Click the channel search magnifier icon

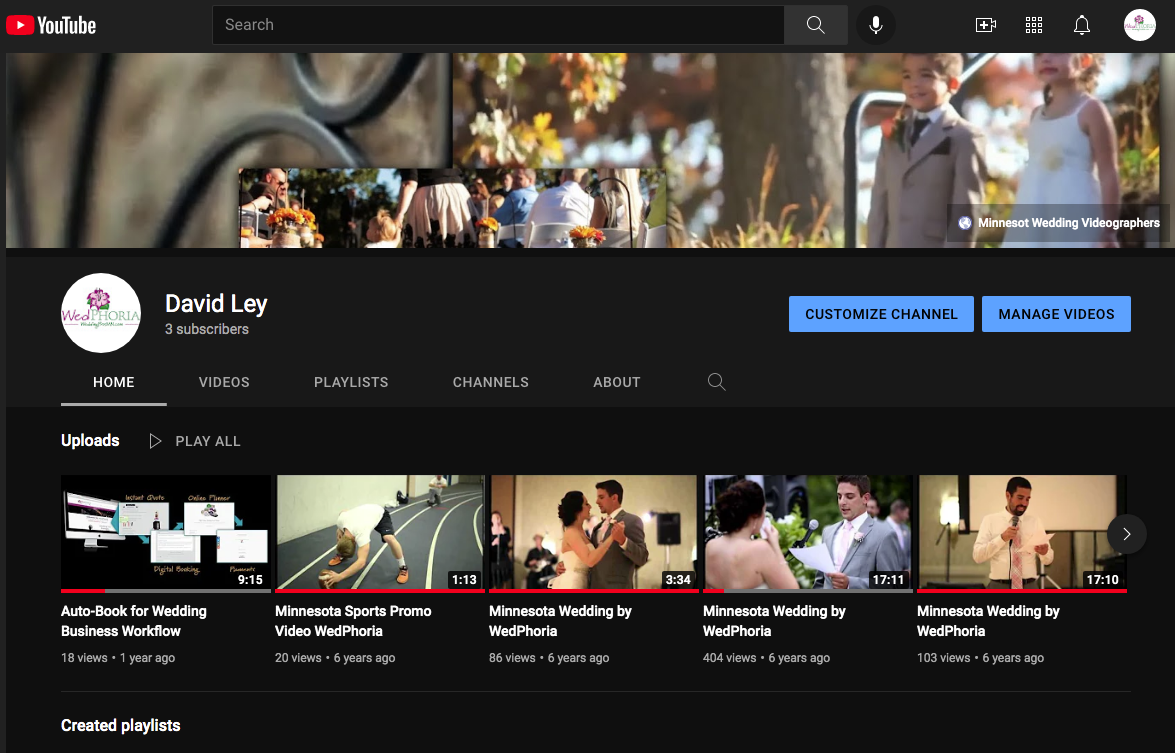tap(716, 382)
